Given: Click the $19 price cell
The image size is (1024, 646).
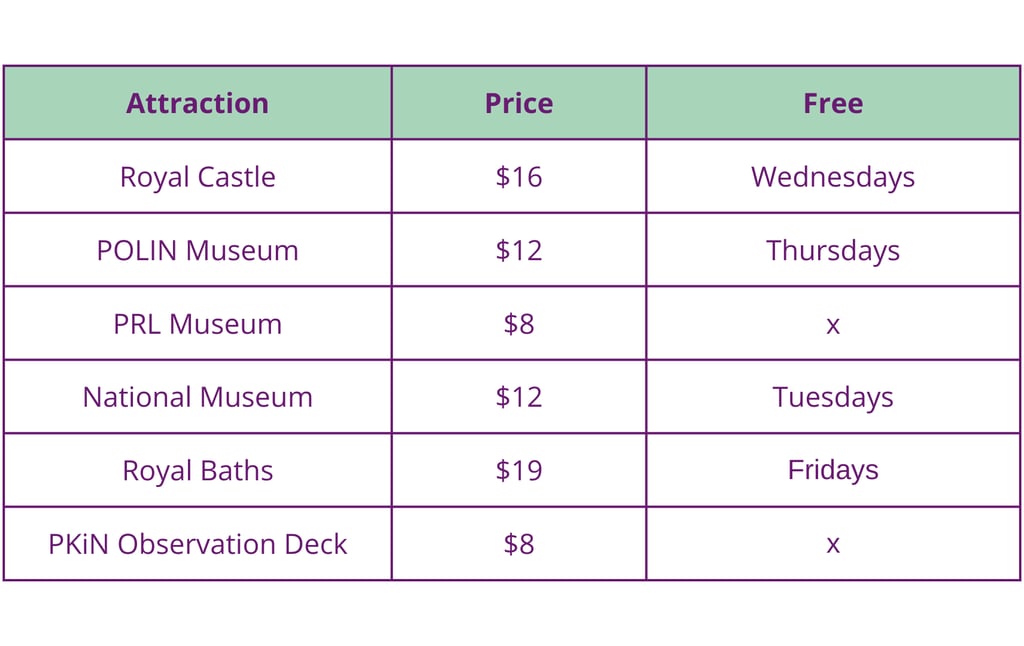Looking at the screenshot, I should point(518,470).
